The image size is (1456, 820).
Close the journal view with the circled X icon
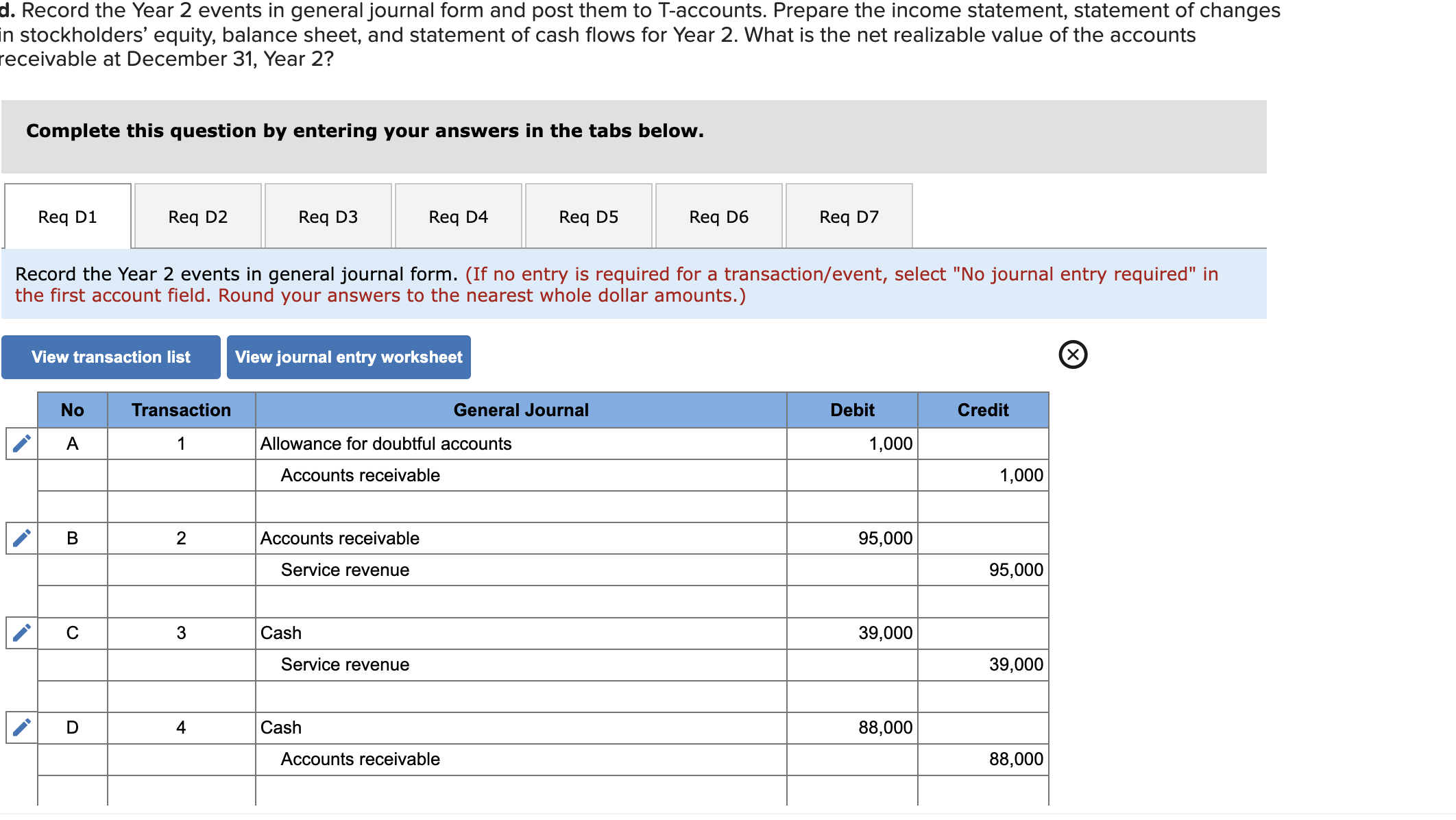pyautogui.click(x=1073, y=354)
